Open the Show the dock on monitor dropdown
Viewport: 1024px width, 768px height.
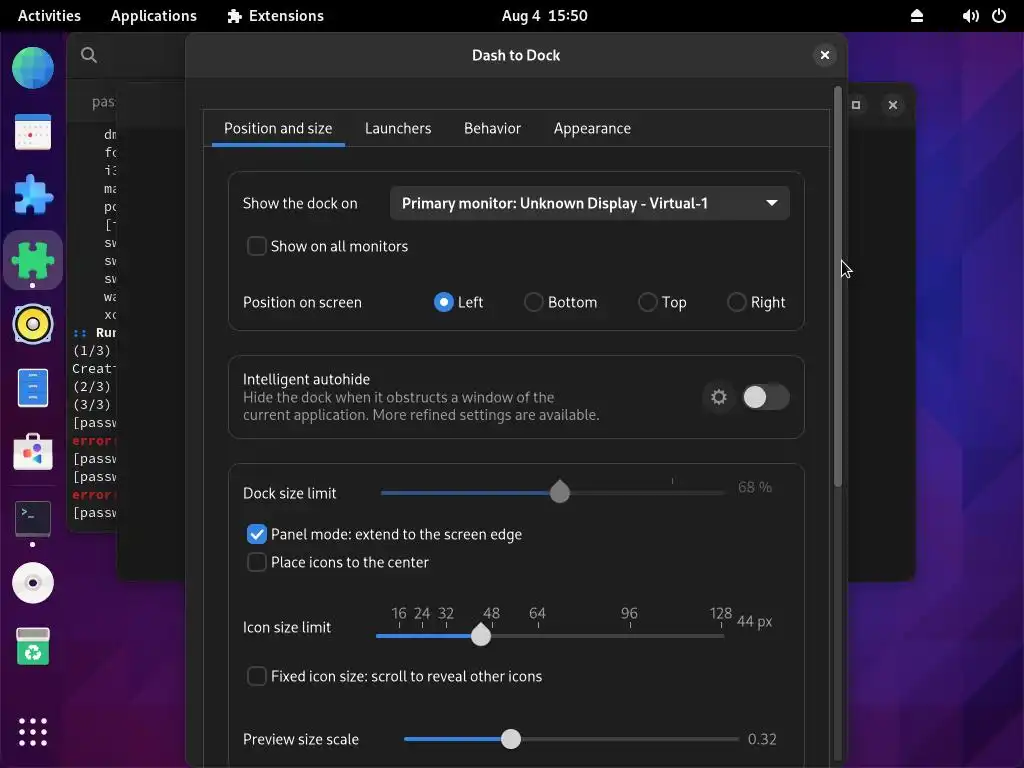(x=590, y=203)
